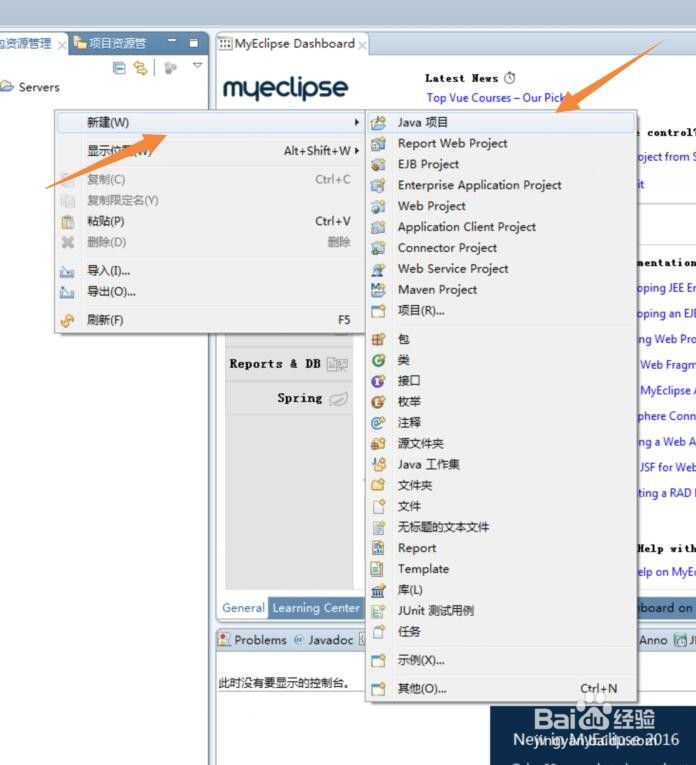Click the interface (接口) icon
The width and height of the screenshot is (696, 765).
pyautogui.click(x=378, y=381)
